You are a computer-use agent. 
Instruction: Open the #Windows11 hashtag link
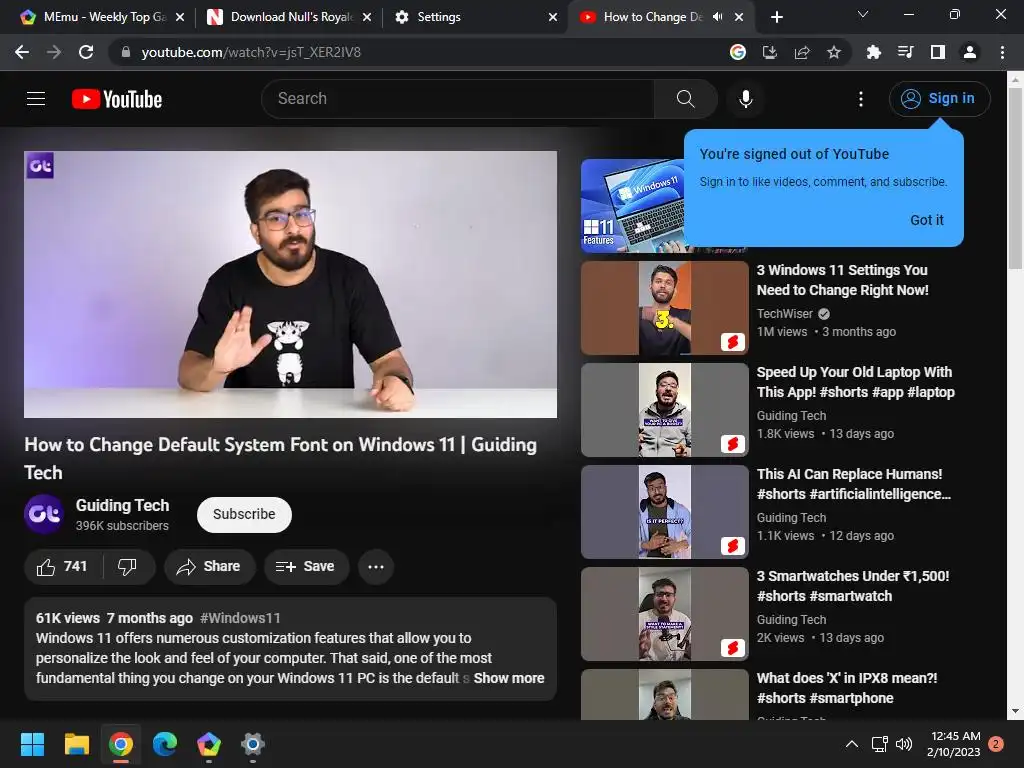pos(240,618)
